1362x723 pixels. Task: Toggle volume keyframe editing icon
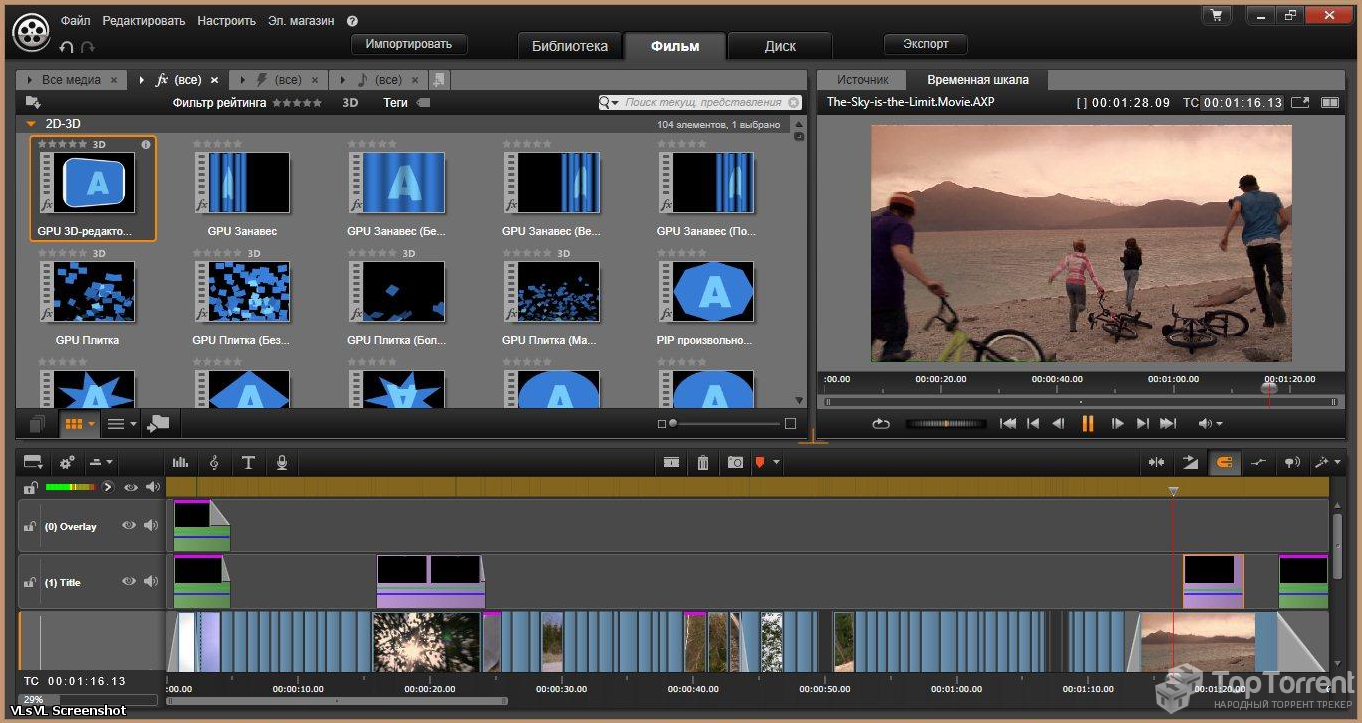1258,462
